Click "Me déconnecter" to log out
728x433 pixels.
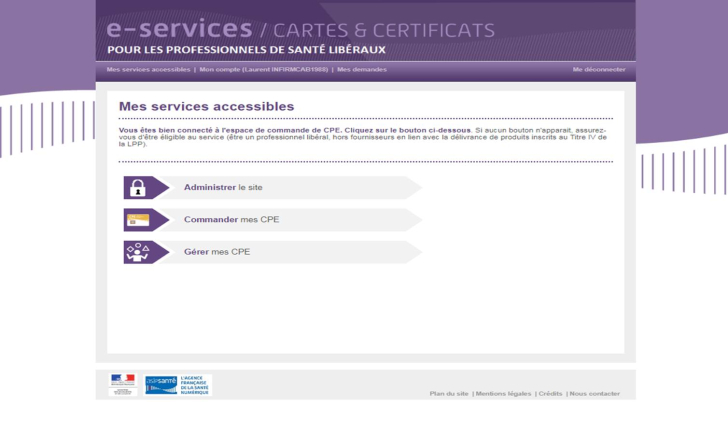point(598,70)
